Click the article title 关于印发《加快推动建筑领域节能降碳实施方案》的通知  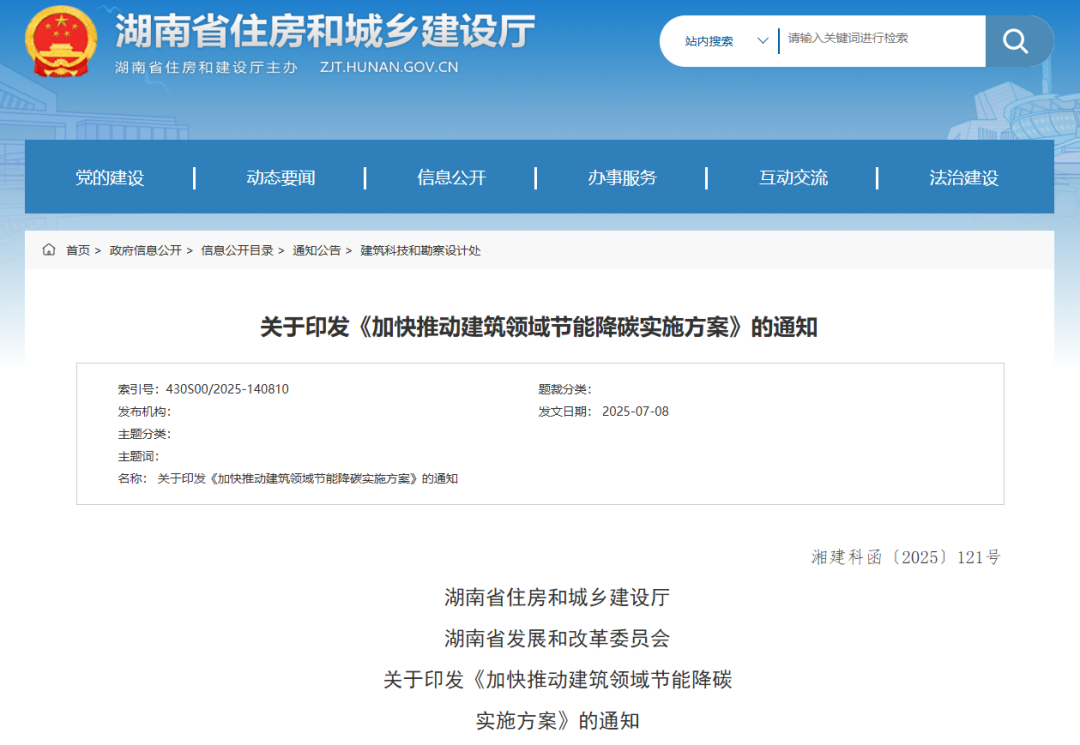(x=540, y=327)
